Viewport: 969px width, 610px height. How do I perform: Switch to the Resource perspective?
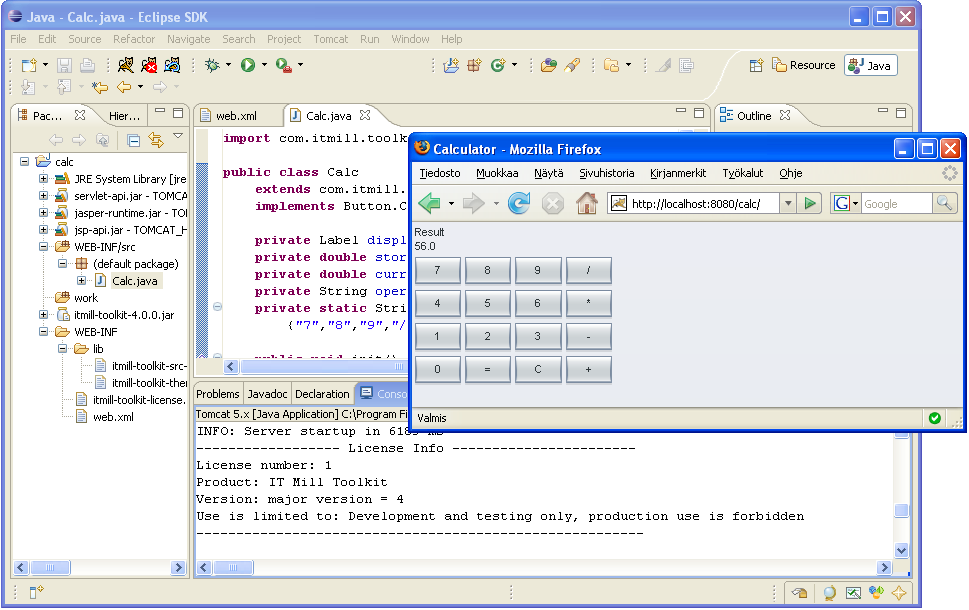pyautogui.click(x=802, y=66)
